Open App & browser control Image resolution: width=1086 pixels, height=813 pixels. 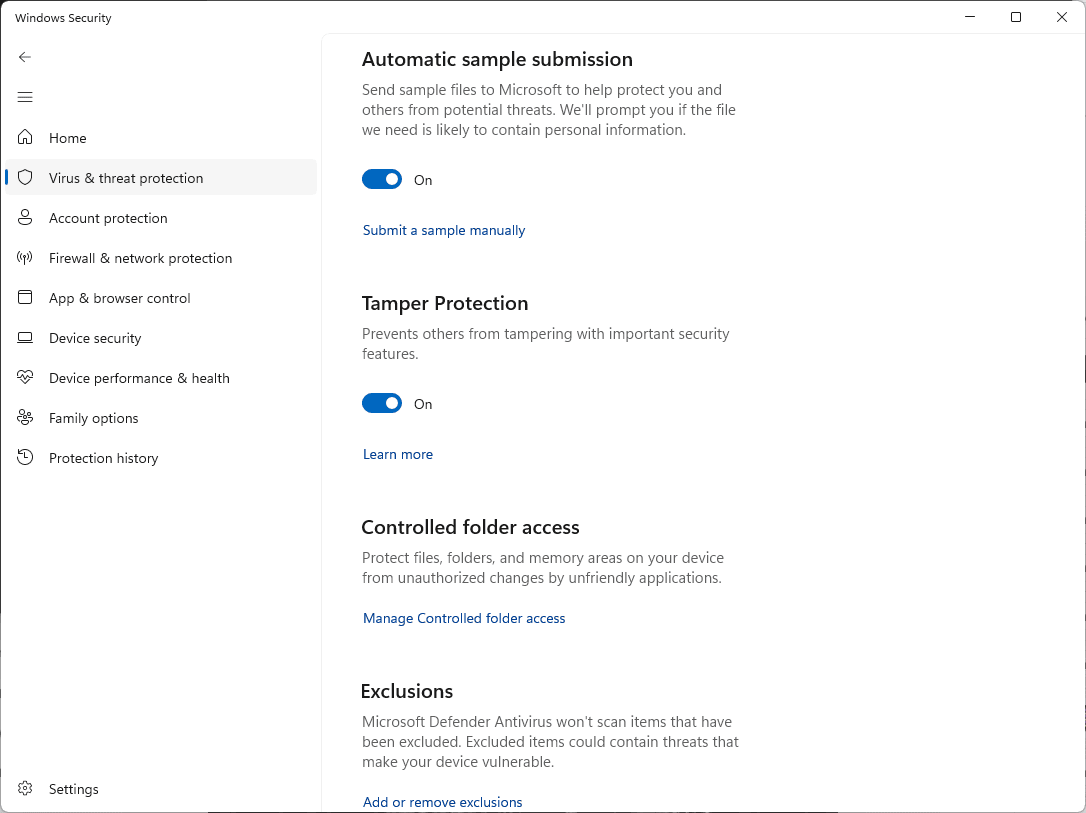[x=161, y=298]
